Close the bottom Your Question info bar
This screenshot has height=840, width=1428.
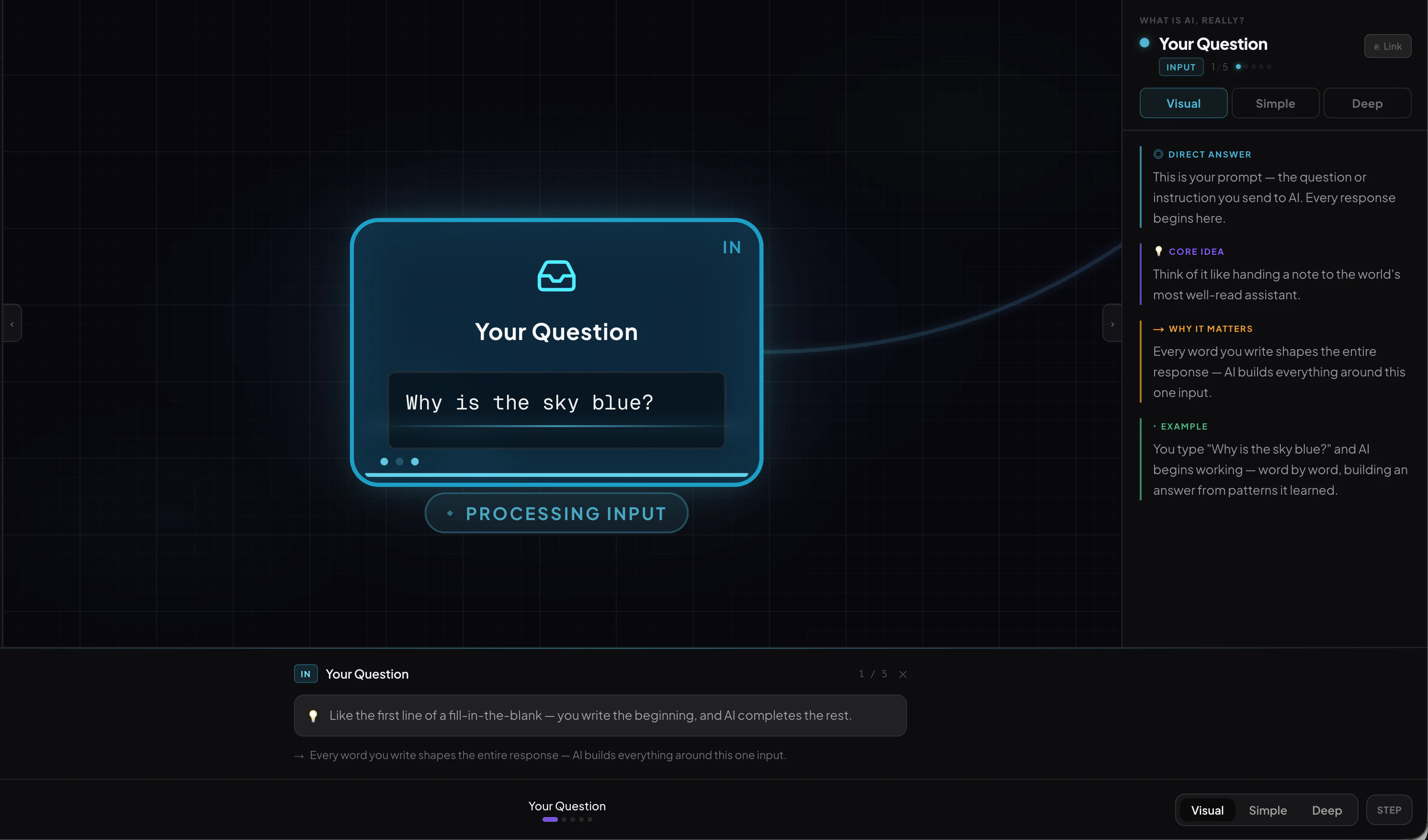tap(903, 674)
